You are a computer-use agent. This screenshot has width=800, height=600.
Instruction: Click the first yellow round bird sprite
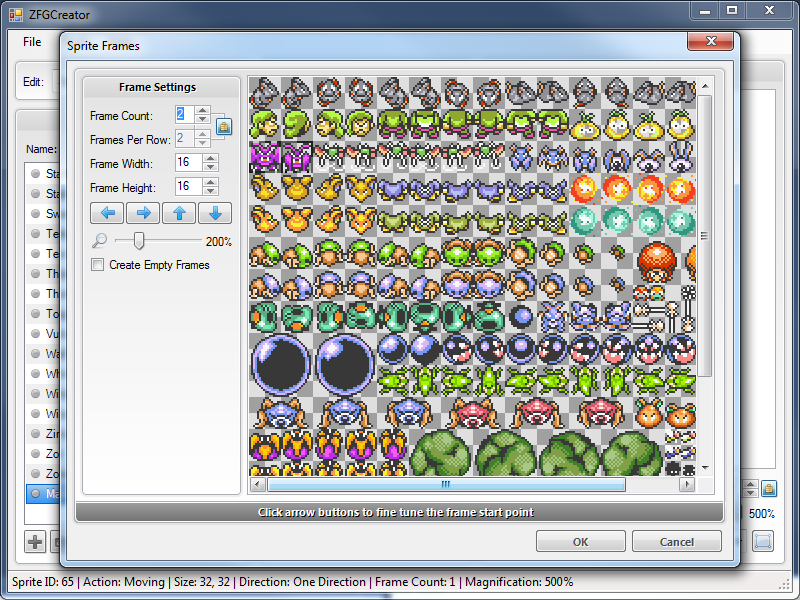585,126
